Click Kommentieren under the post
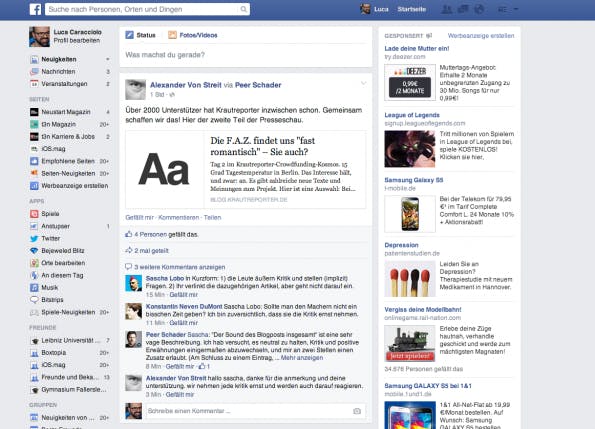 (x=178, y=217)
